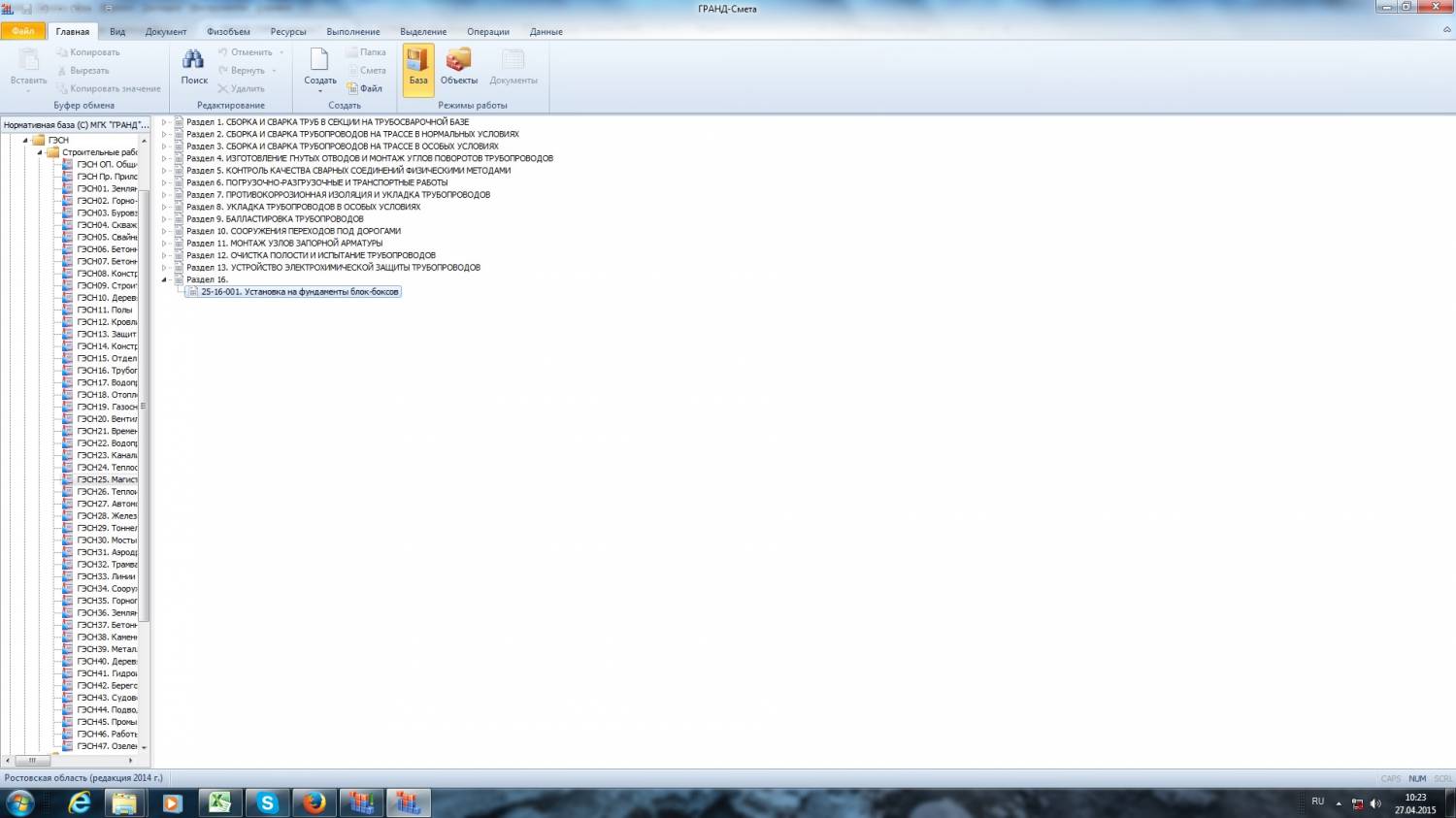Click the Файл item in Создать group

point(365,88)
